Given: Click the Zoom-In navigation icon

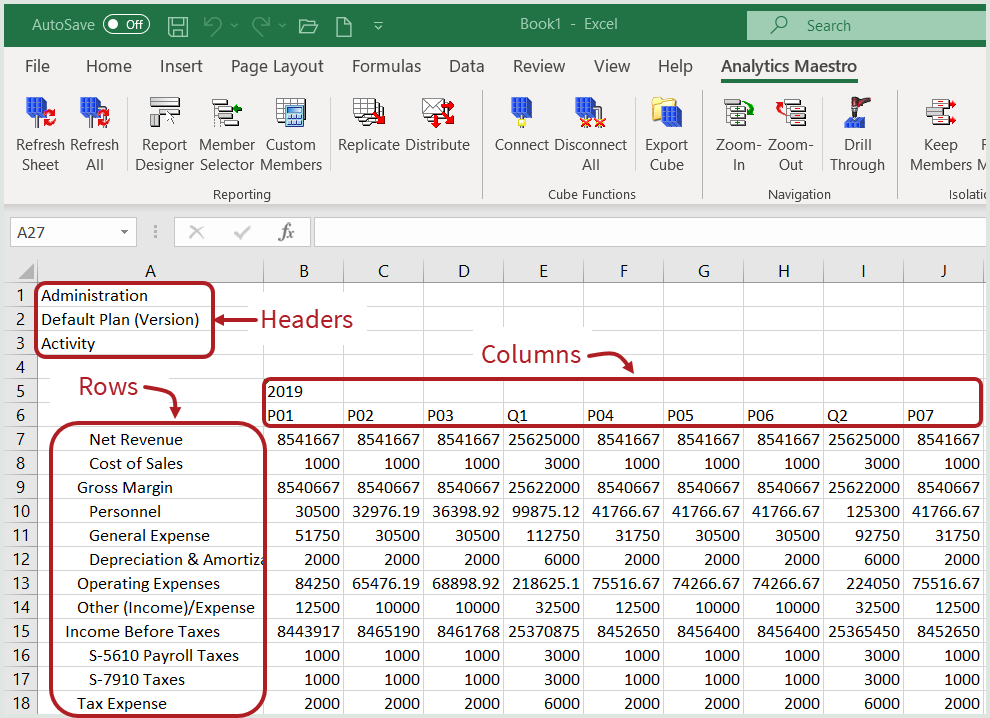Looking at the screenshot, I should (x=739, y=114).
